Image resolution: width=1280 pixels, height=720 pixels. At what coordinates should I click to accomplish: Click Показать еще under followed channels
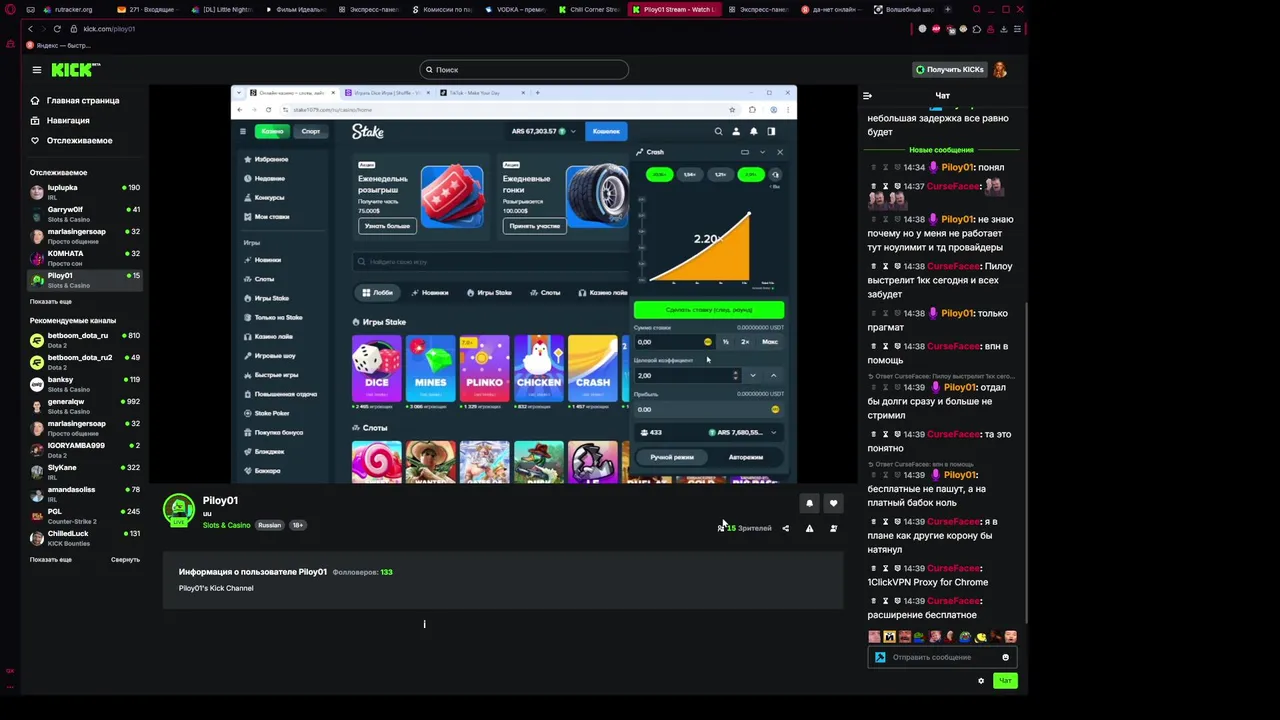51,301
